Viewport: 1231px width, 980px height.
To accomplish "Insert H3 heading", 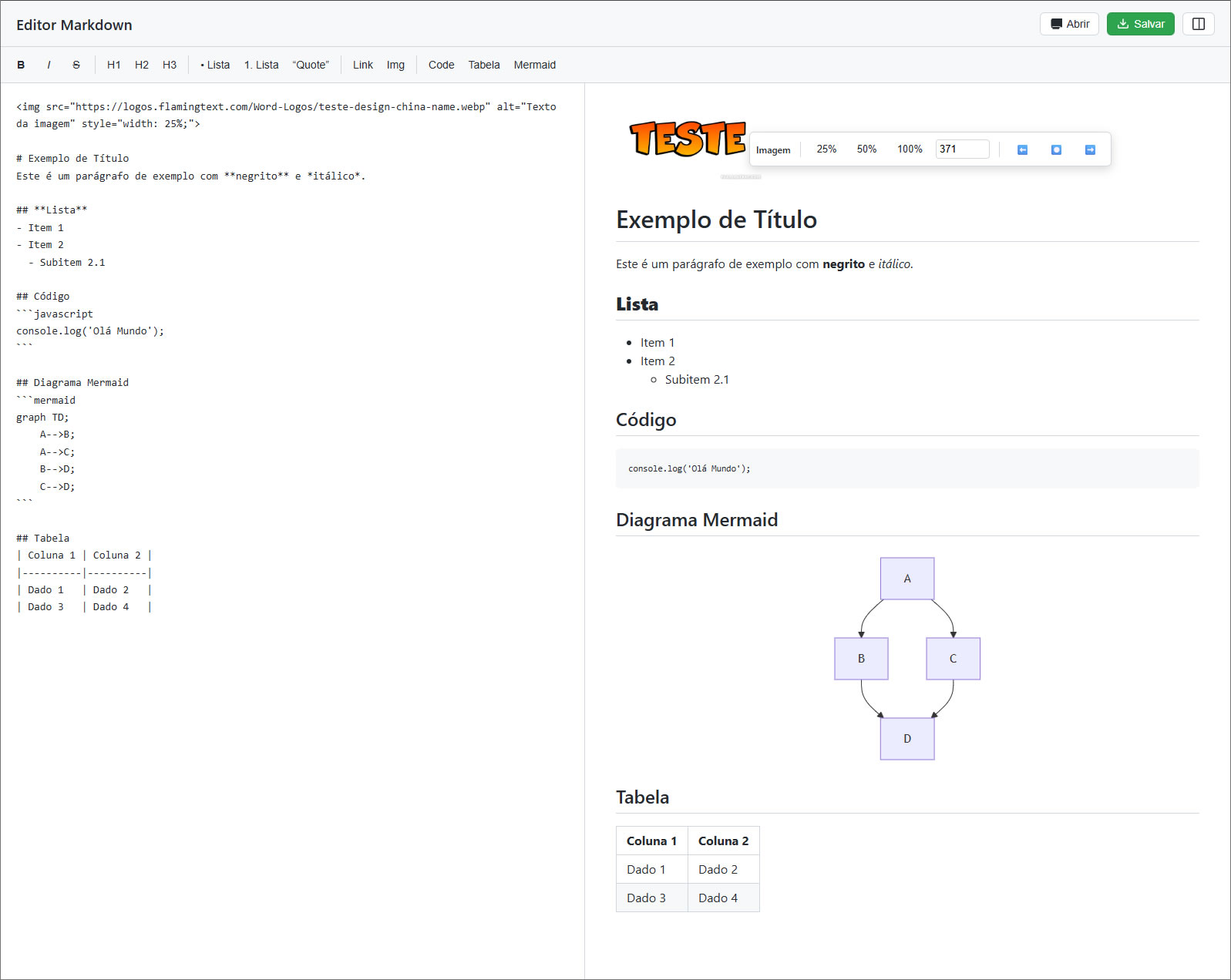I will pos(170,65).
